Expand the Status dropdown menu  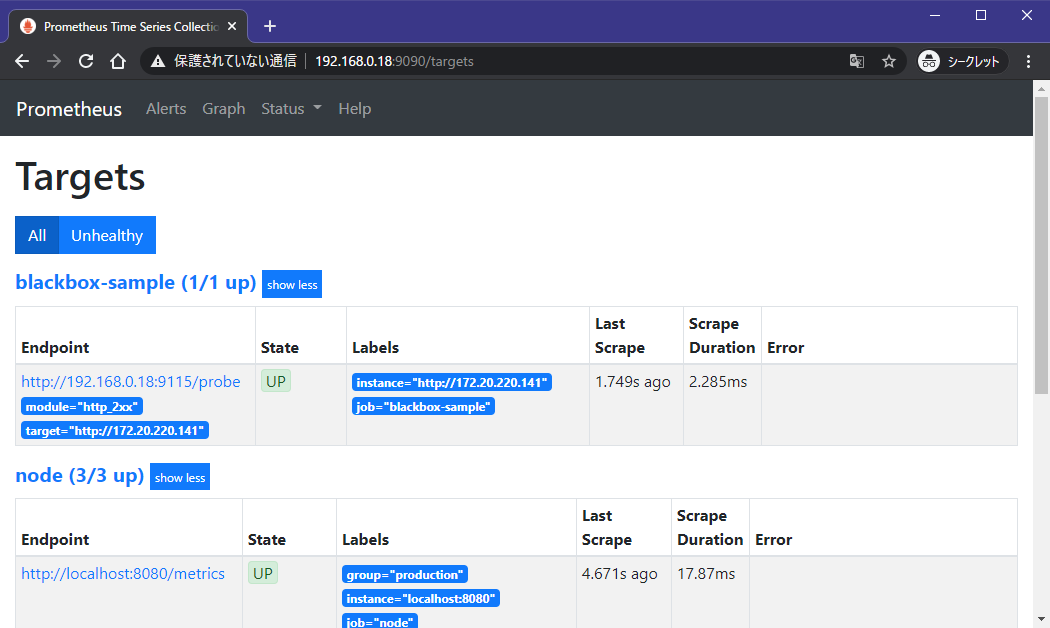(291, 108)
